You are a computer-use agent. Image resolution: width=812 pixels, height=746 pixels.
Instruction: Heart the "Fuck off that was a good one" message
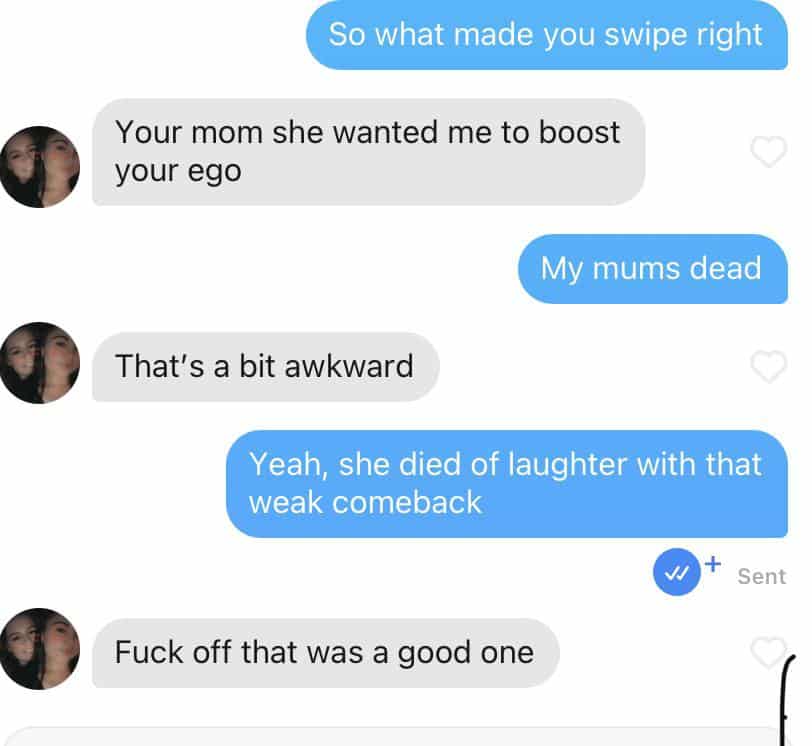pos(768,652)
